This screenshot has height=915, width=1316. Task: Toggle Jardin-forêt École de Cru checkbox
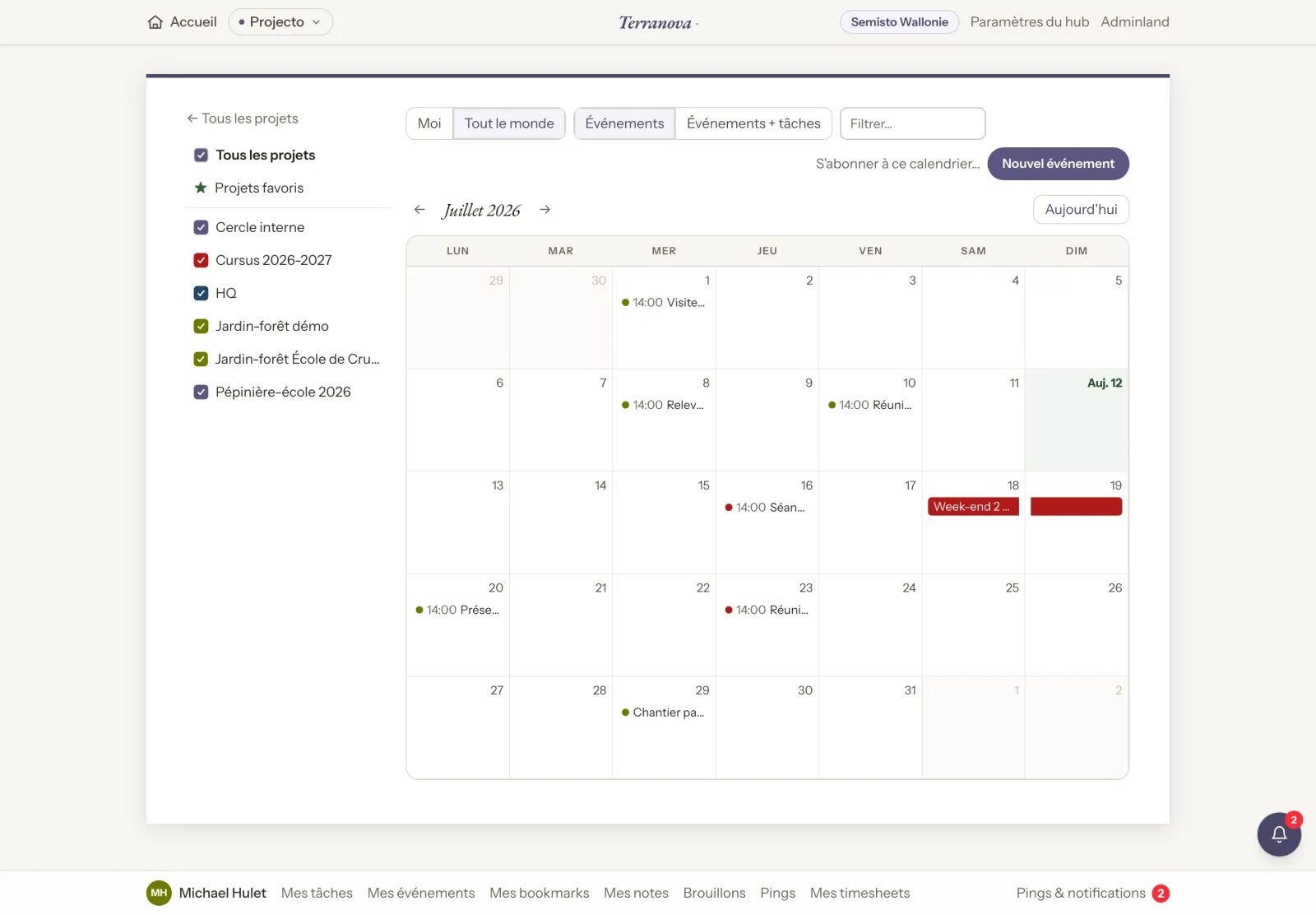tap(201, 359)
